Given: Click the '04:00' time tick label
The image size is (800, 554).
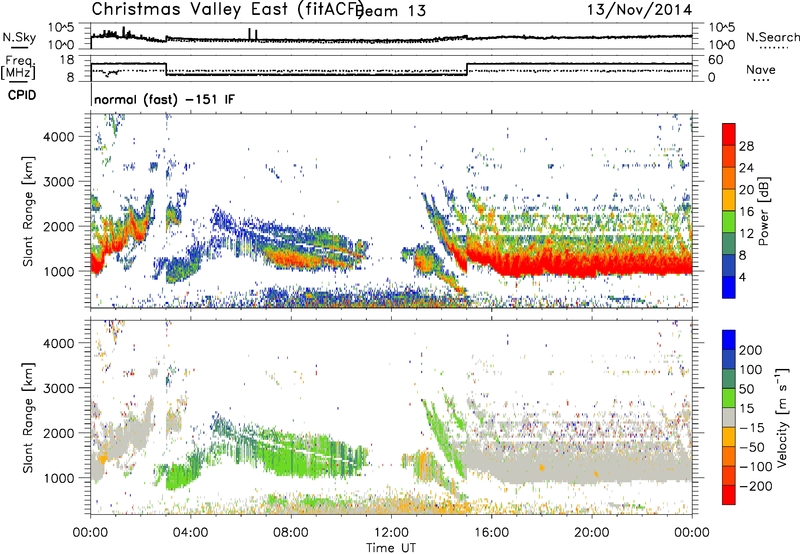Looking at the screenshot, I should pos(190,533).
